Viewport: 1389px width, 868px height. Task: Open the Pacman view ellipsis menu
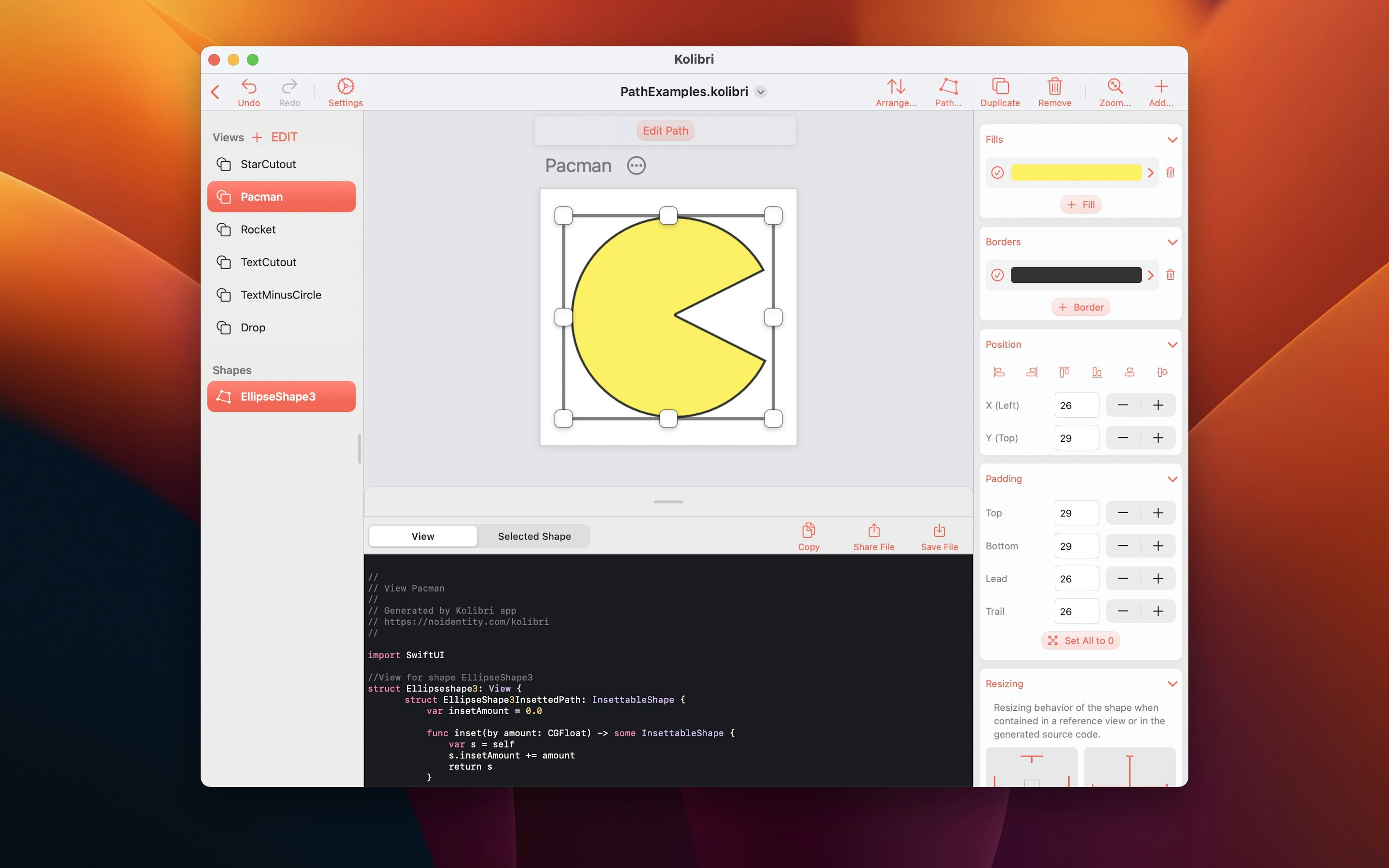[636, 166]
